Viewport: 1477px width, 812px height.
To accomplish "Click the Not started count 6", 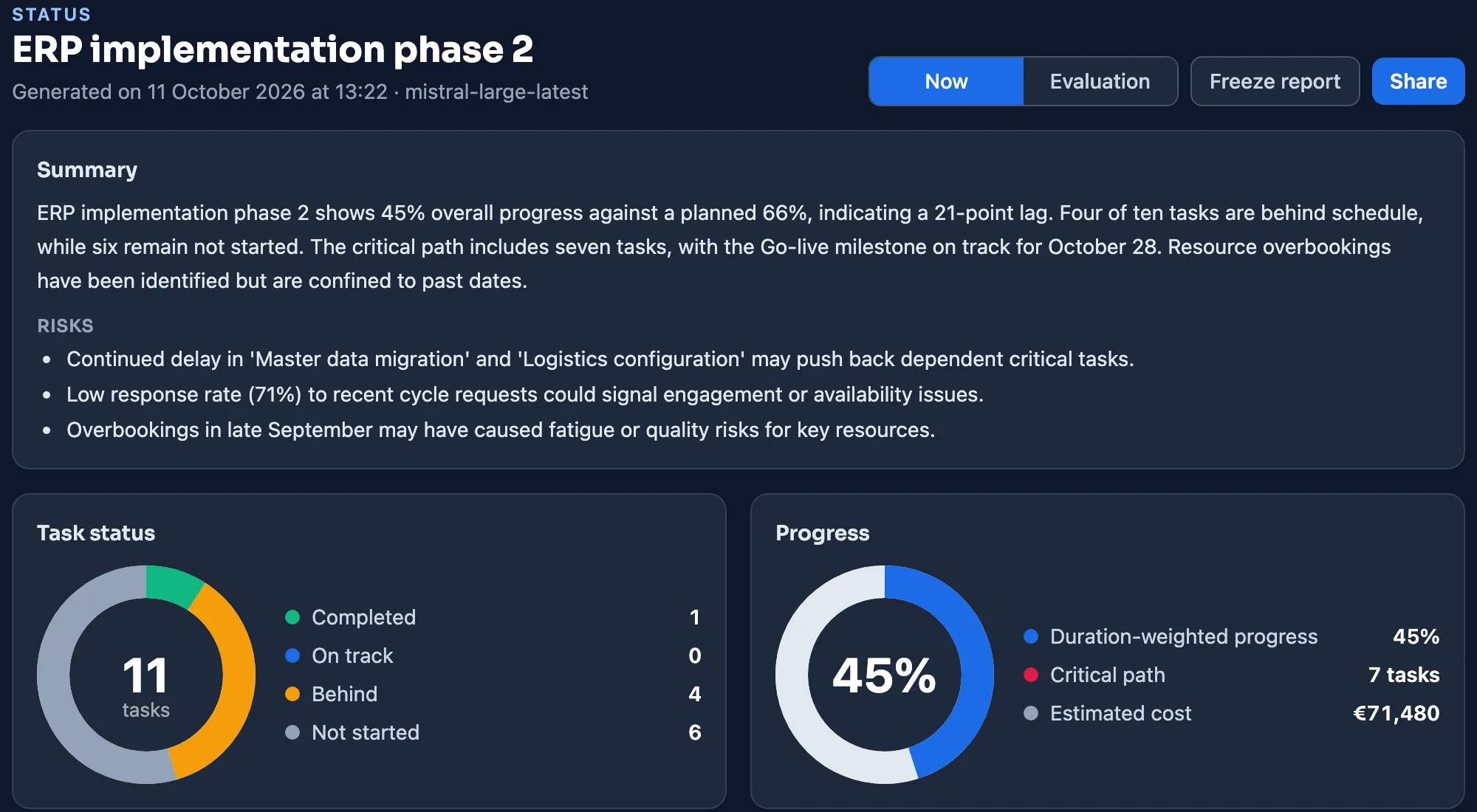I will pyautogui.click(x=694, y=732).
